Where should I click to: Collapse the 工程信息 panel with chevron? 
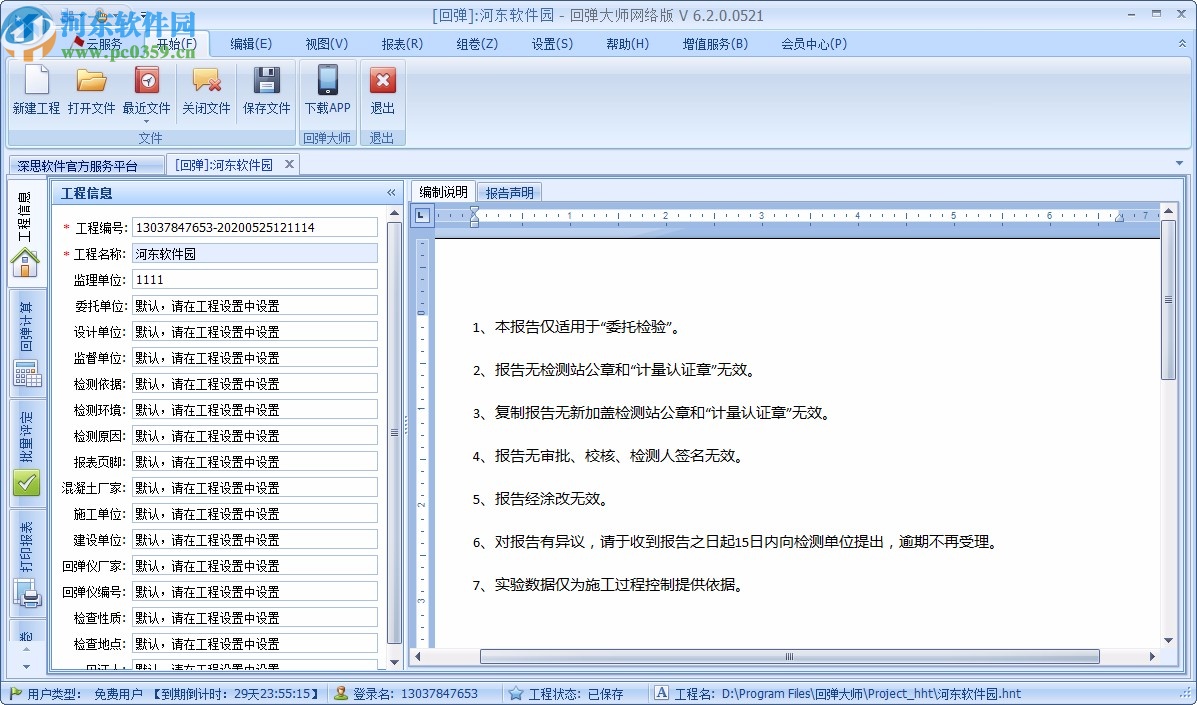tap(391, 192)
